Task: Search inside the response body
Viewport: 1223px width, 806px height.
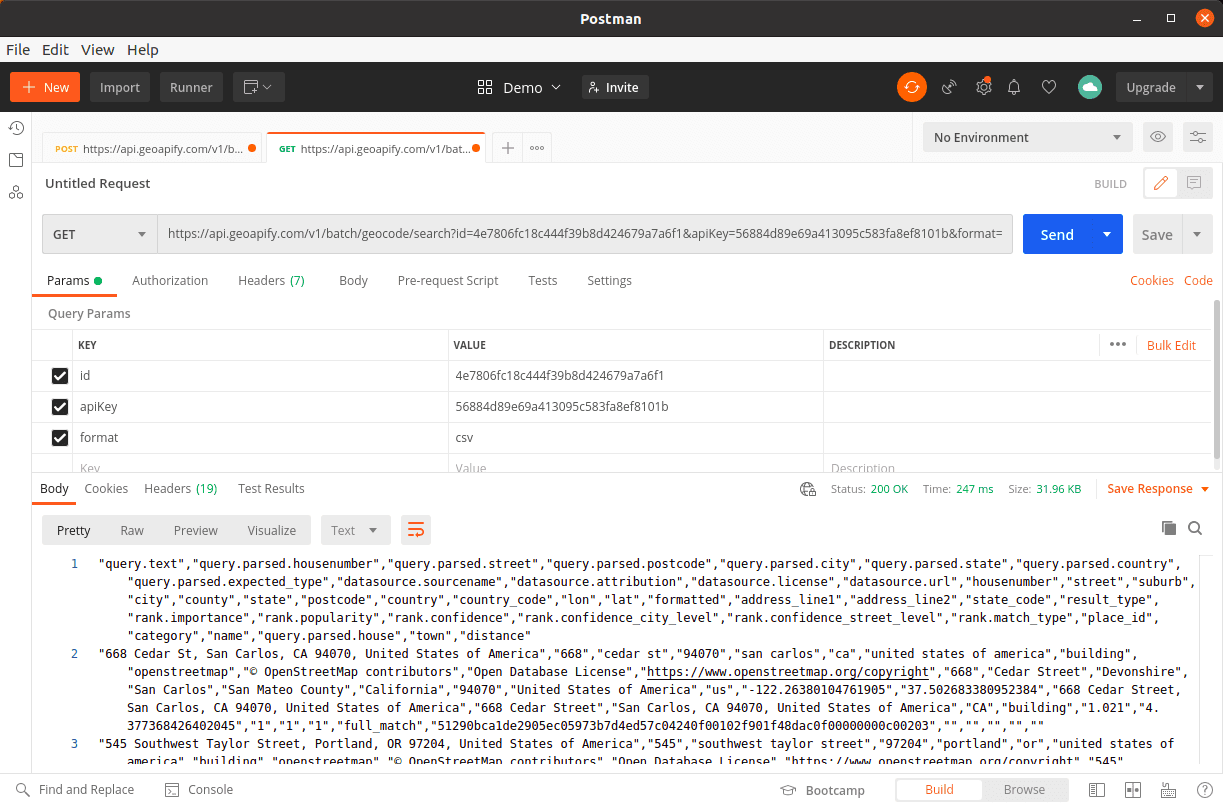Action: (1195, 528)
